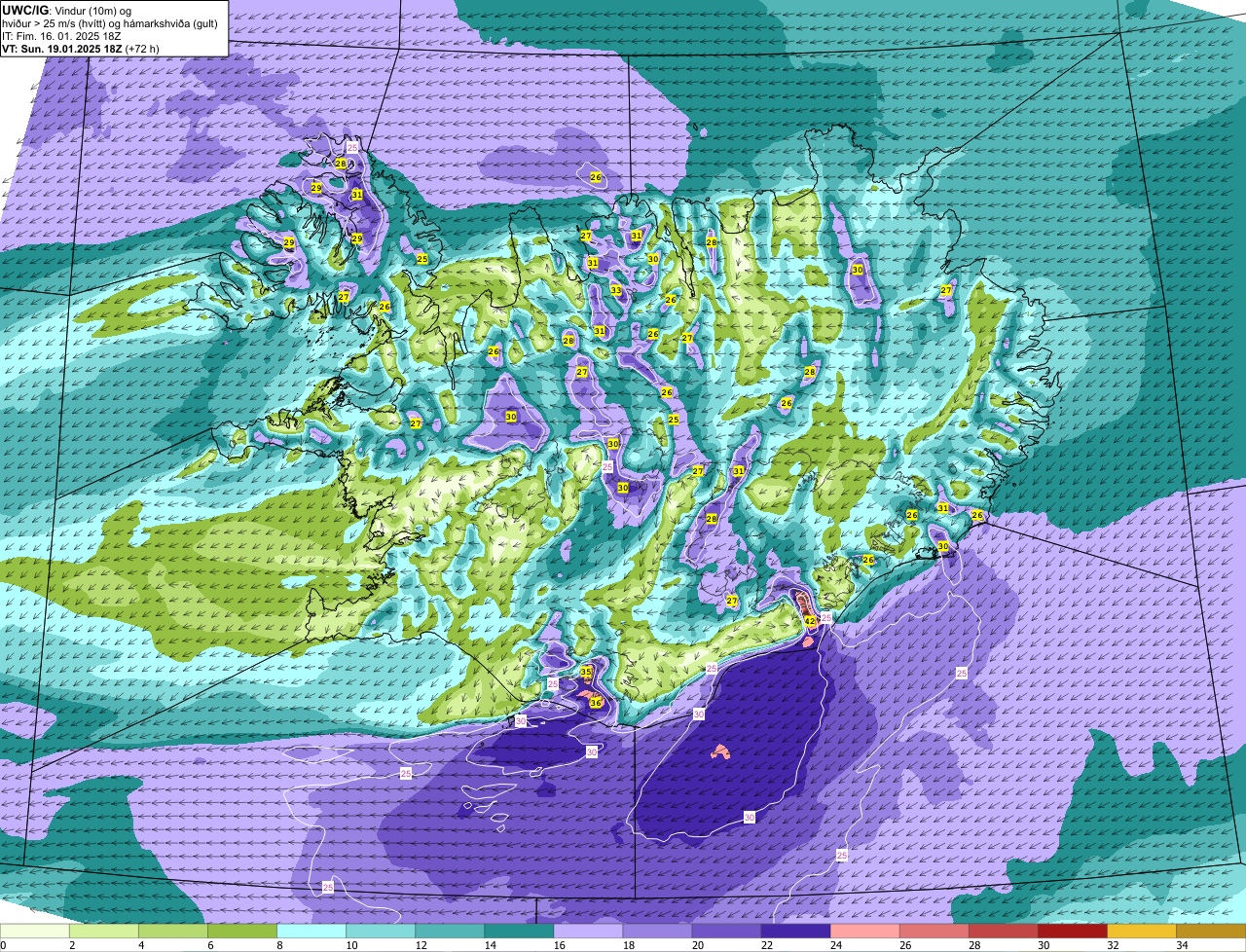The width and height of the screenshot is (1246, 952).
Task: Choose the pink legend band between 24 and 26
Action: (x=864, y=932)
